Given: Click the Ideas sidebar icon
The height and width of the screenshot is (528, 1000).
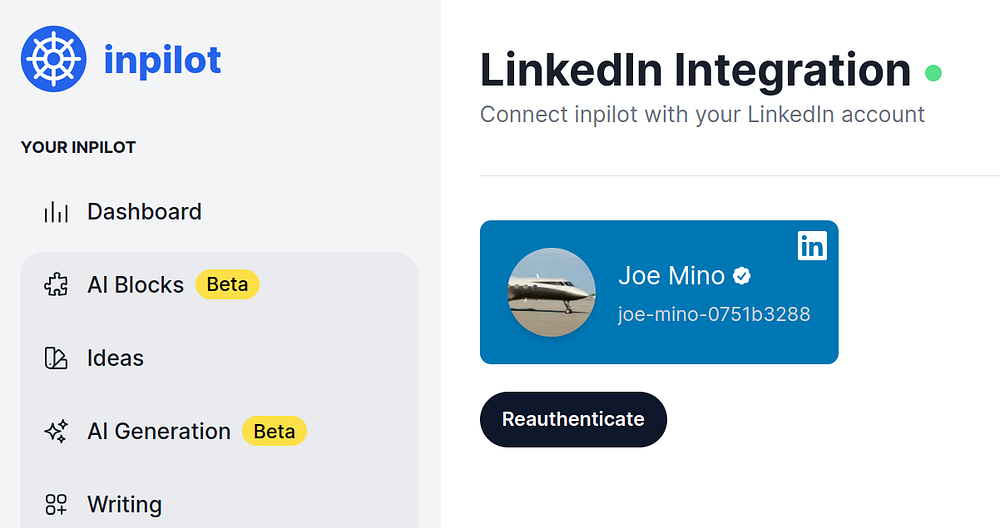Looking at the screenshot, I should click(x=56, y=358).
